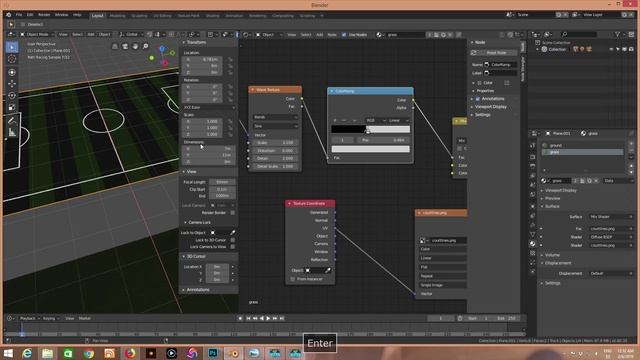640x360 pixels.
Task: Open the Windows Start menu
Action: click(8, 353)
